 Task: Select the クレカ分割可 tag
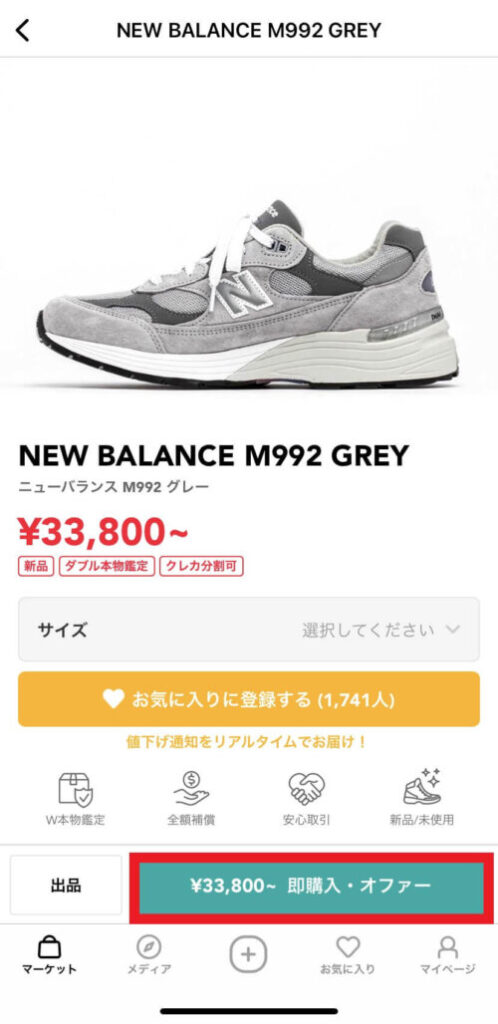[x=201, y=566]
